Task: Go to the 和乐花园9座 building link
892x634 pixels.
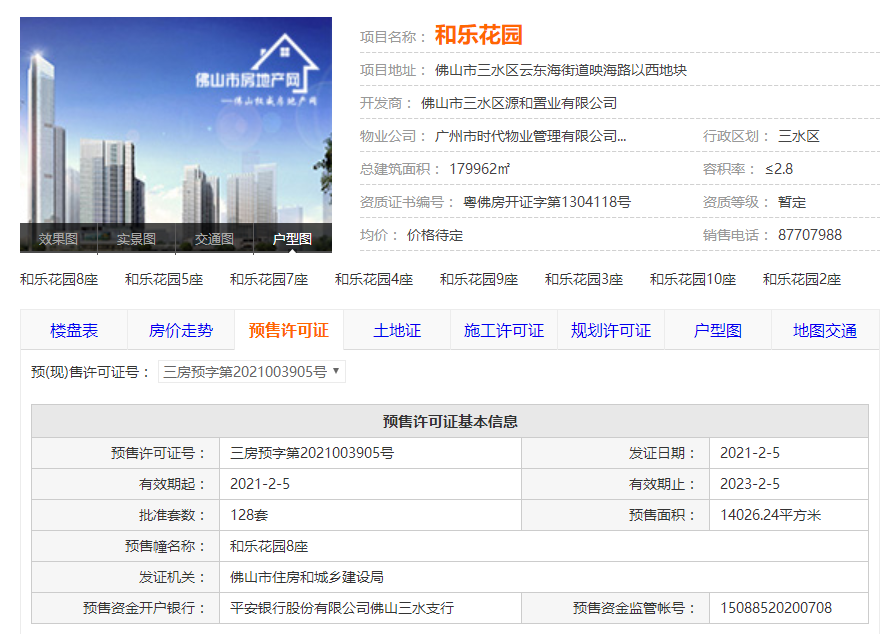Action: (479, 279)
